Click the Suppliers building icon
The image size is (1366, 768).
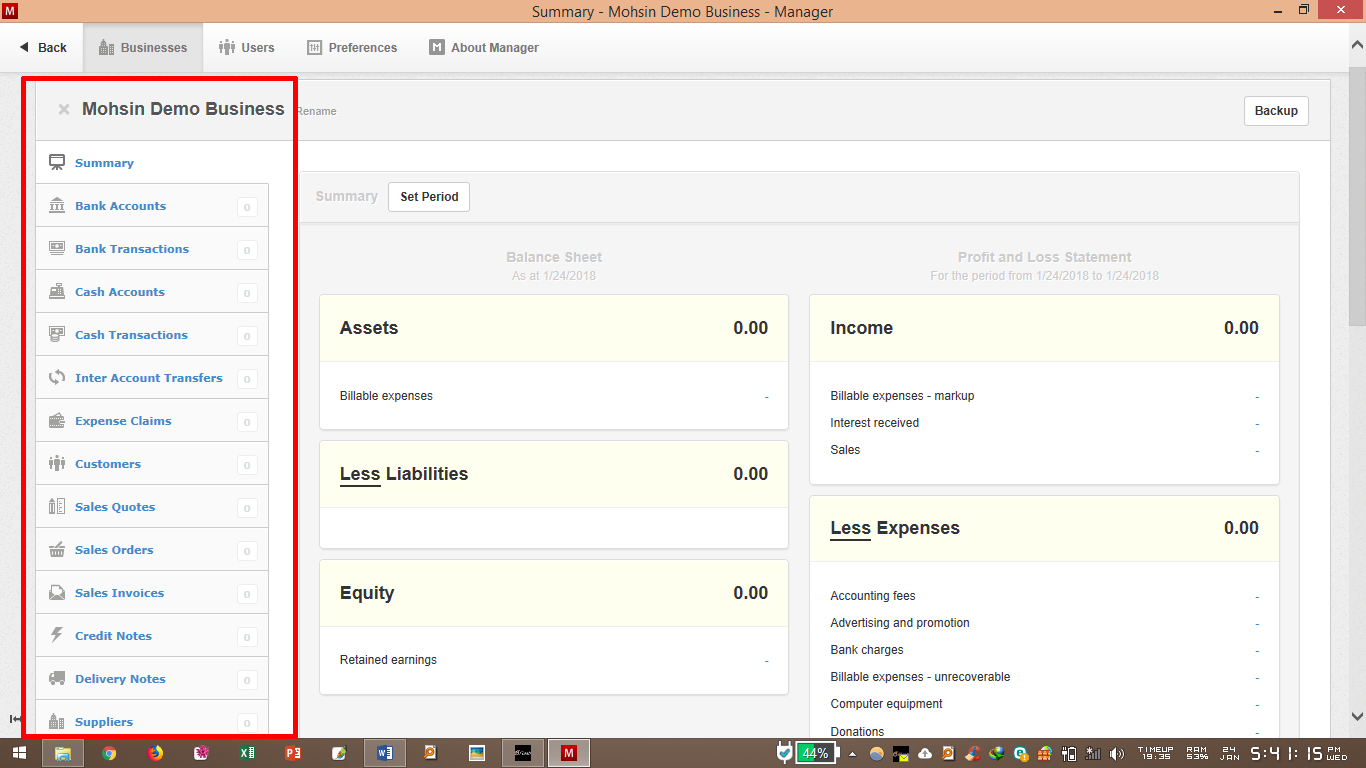point(57,722)
